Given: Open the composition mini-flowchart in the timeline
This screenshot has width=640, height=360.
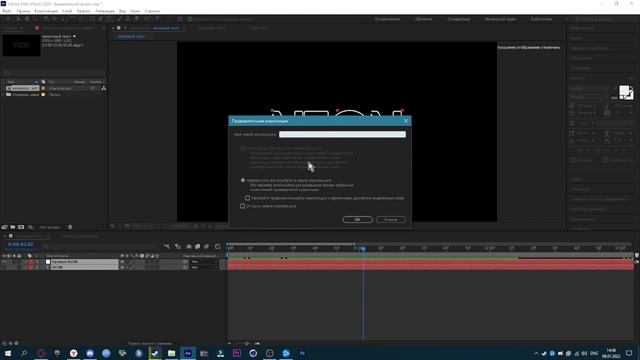Looking at the screenshot, I should (167, 247).
